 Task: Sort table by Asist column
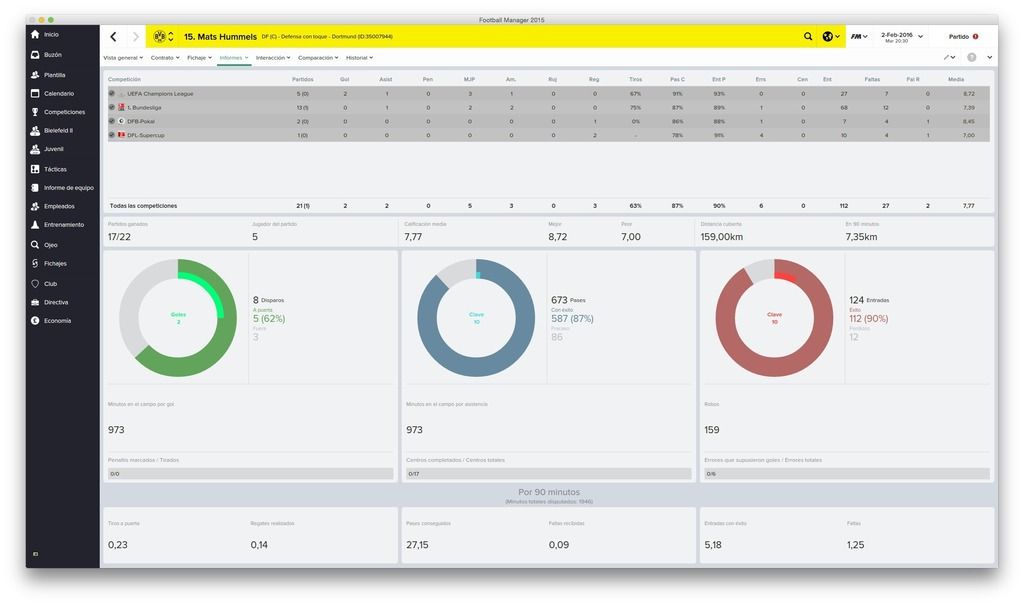pyautogui.click(x=386, y=79)
